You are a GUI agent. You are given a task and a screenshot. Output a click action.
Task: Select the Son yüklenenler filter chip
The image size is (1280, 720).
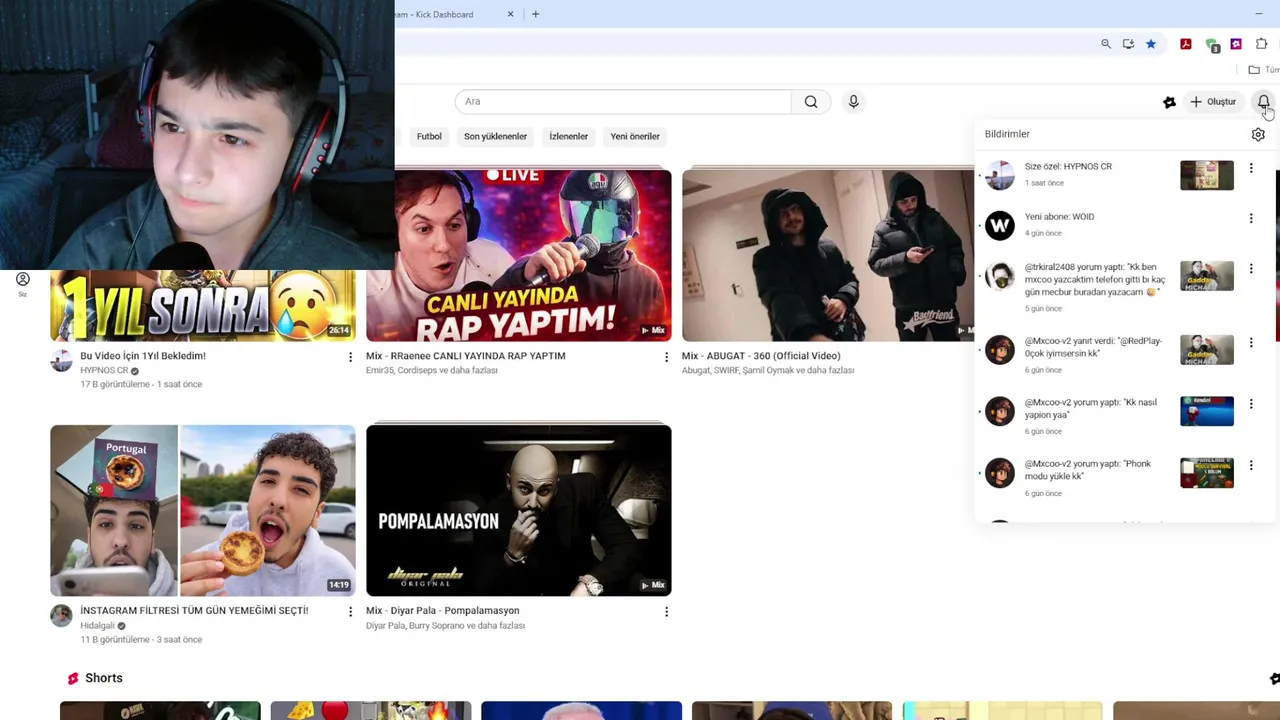[495, 136]
